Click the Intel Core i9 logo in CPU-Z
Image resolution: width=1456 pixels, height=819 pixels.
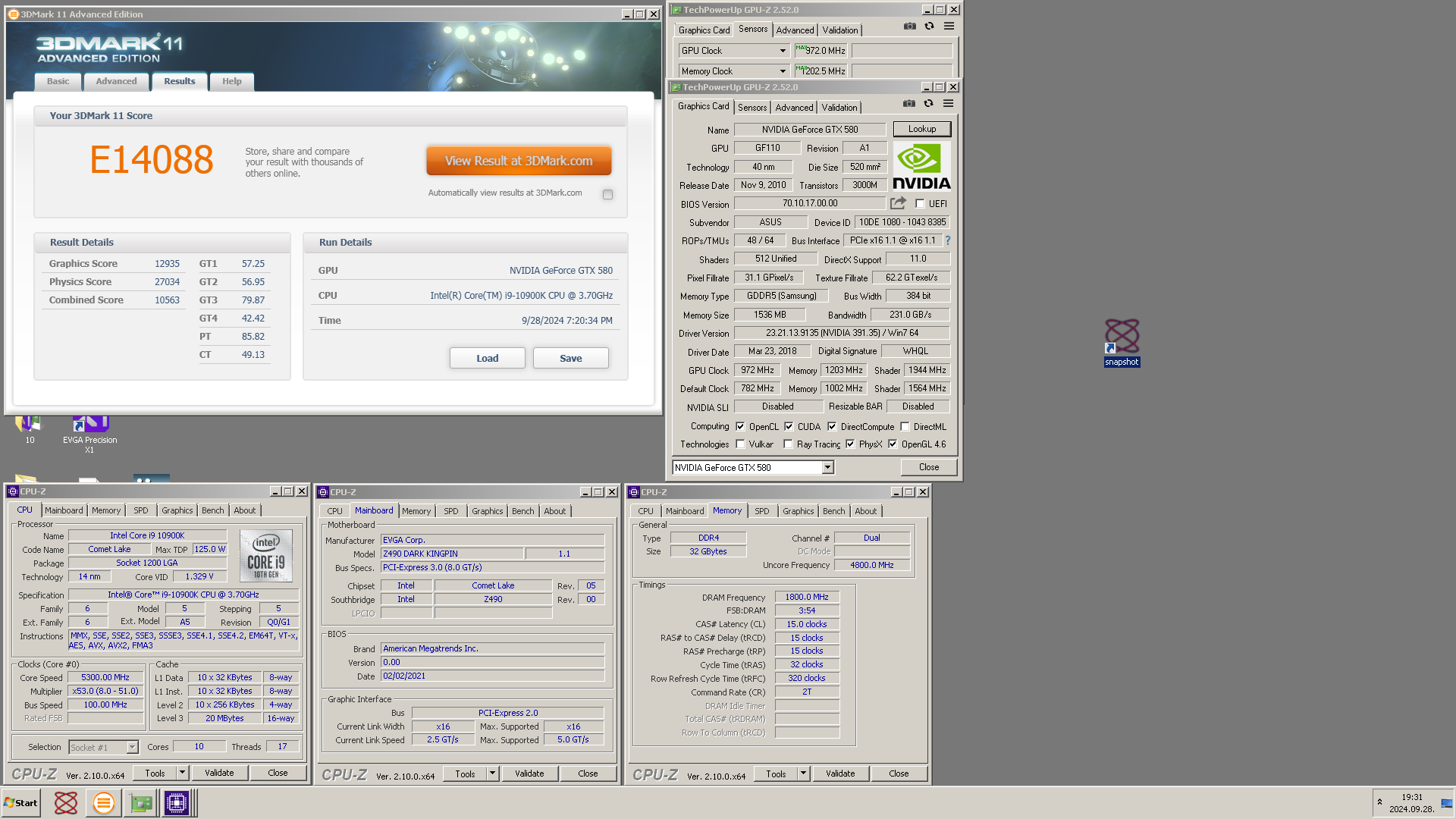click(265, 555)
